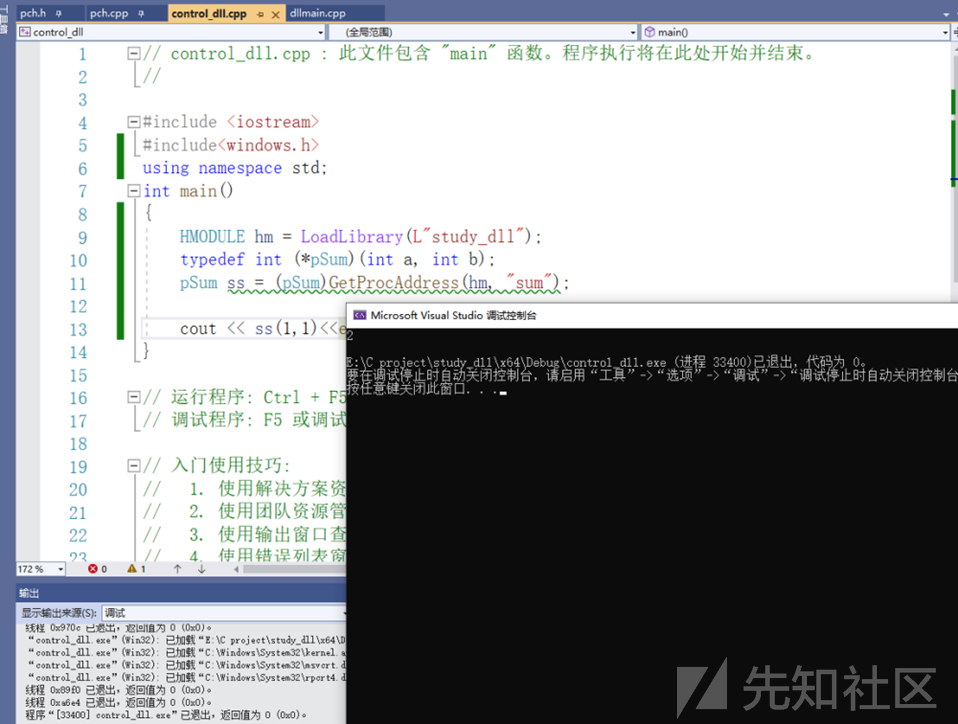Click the output line loading rpcrt4
Screen dimensions: 958x724
186,678
